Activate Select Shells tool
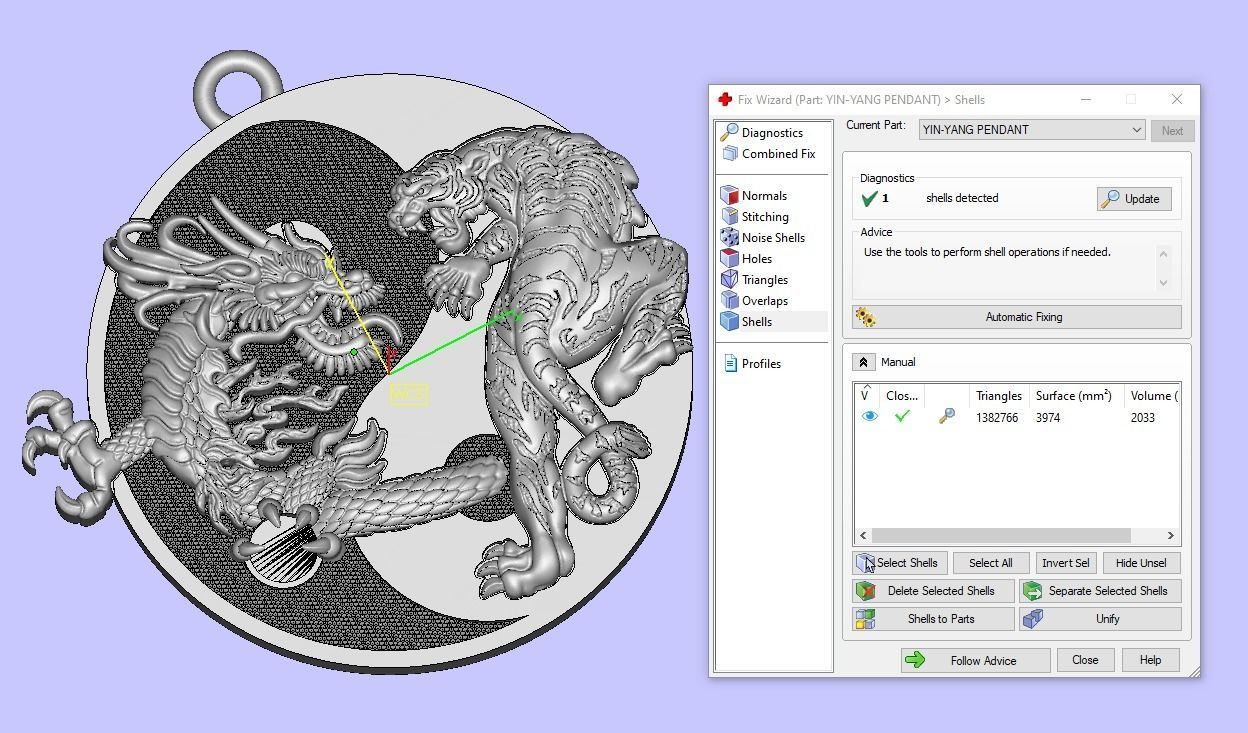 [898, 563]
